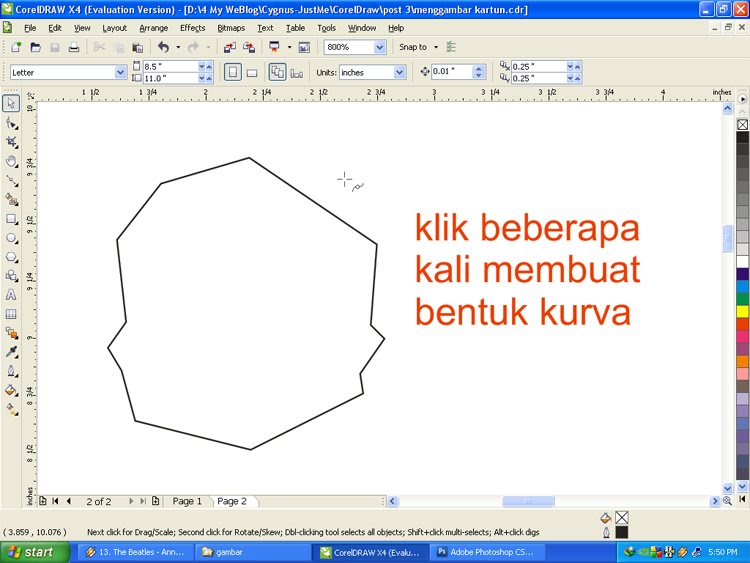This screenshot has width=750, height=563.
Task: Select the Fill bucket tool
Action: coord(11,390)
